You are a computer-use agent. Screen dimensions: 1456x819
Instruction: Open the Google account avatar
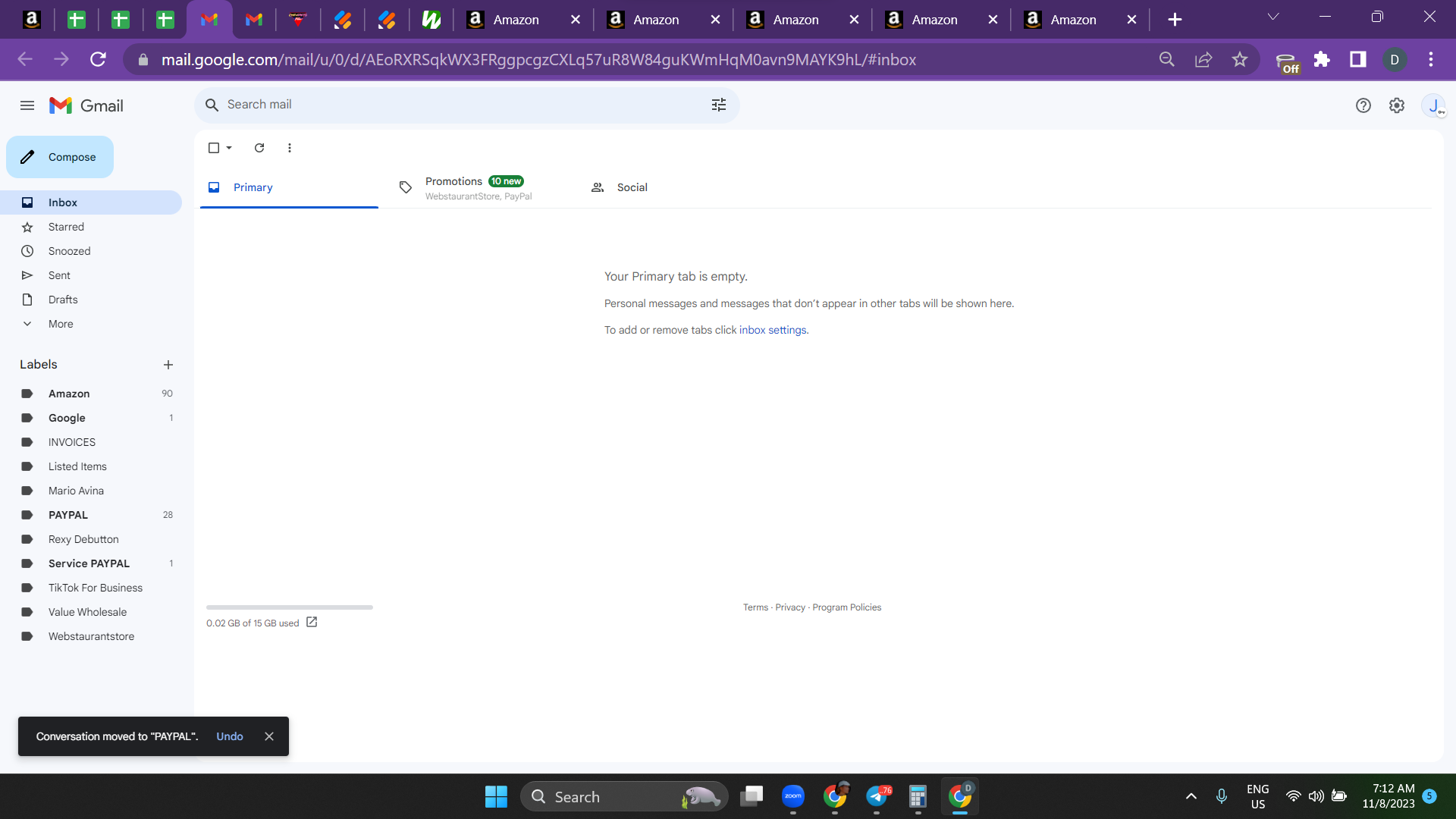click(x=1433, y=105)
